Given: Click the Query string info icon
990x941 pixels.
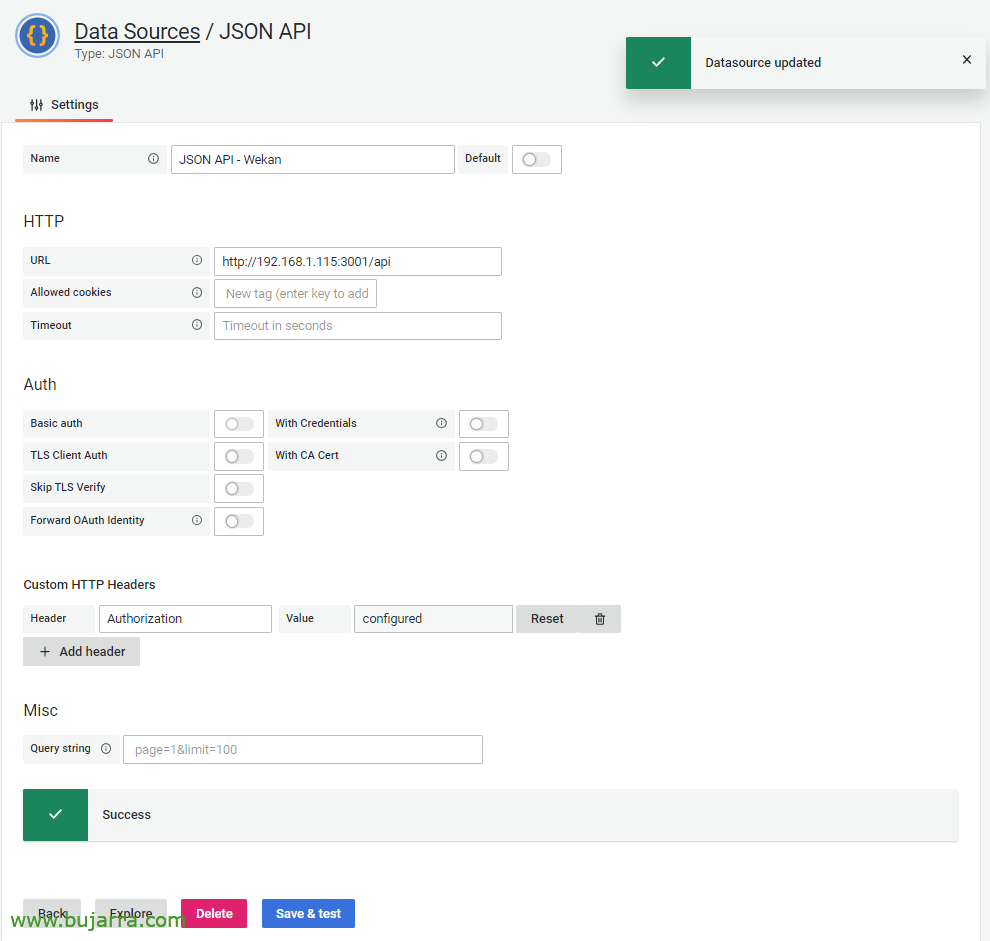Looking at the screenshot, I should (x=106, y=749).
